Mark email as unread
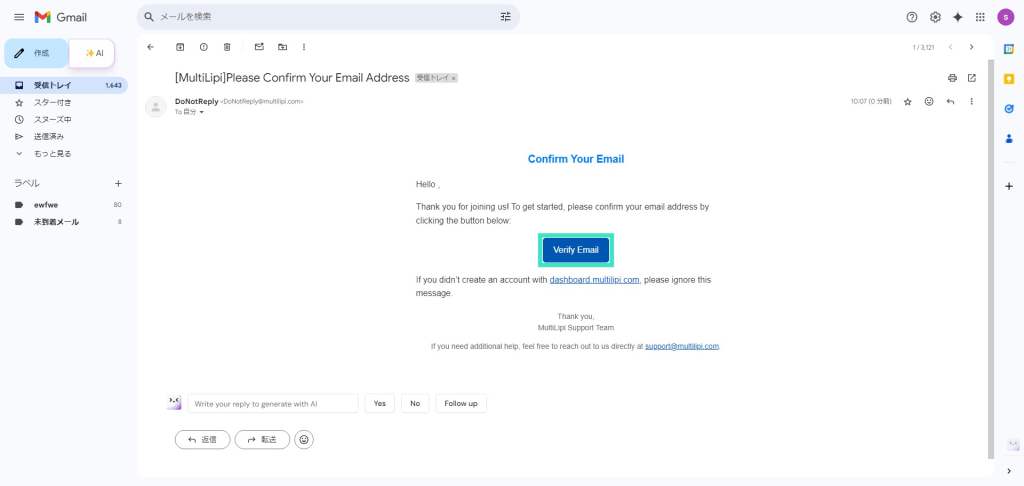Image resolution: width=1024 pixels, height=486 pixels. point(259,47)
